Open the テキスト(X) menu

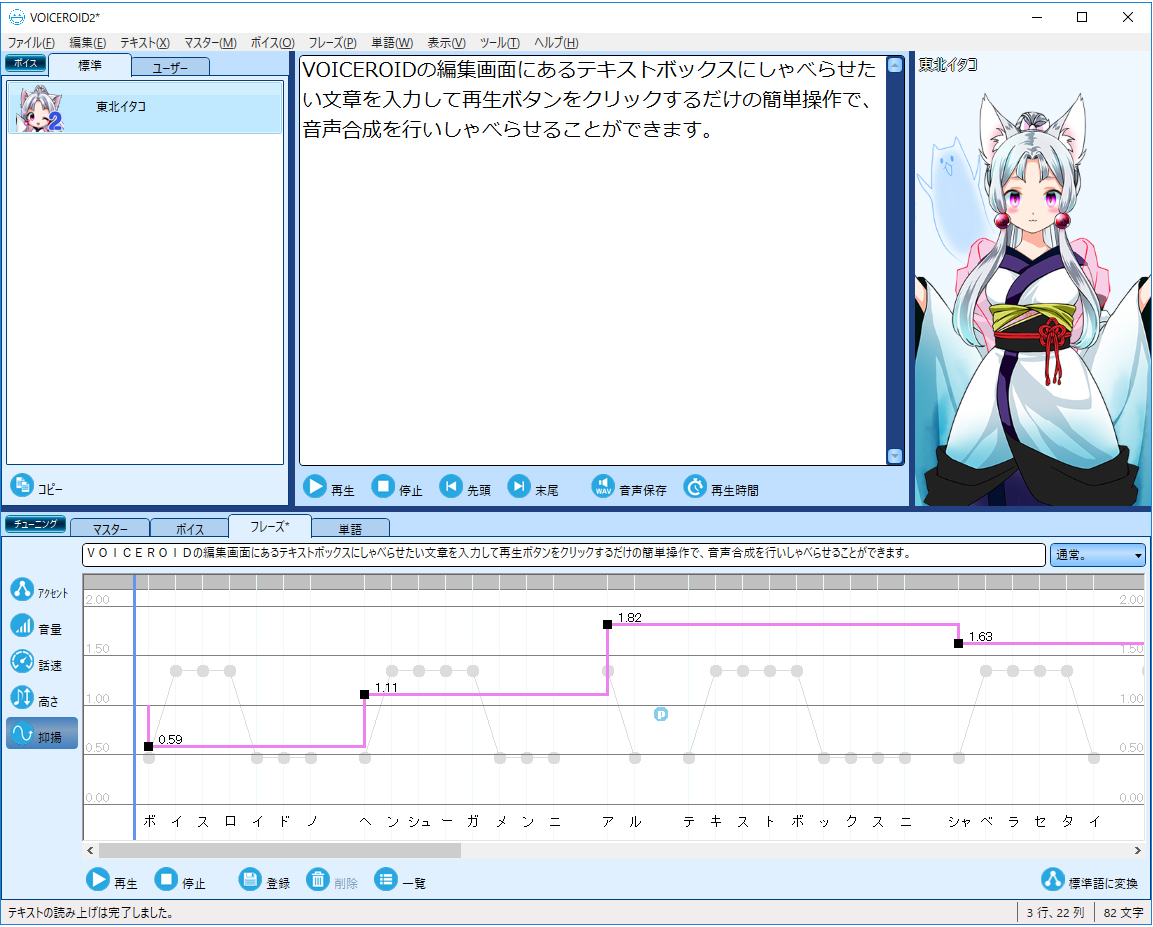pyautogui.click(x=145, y=43)
